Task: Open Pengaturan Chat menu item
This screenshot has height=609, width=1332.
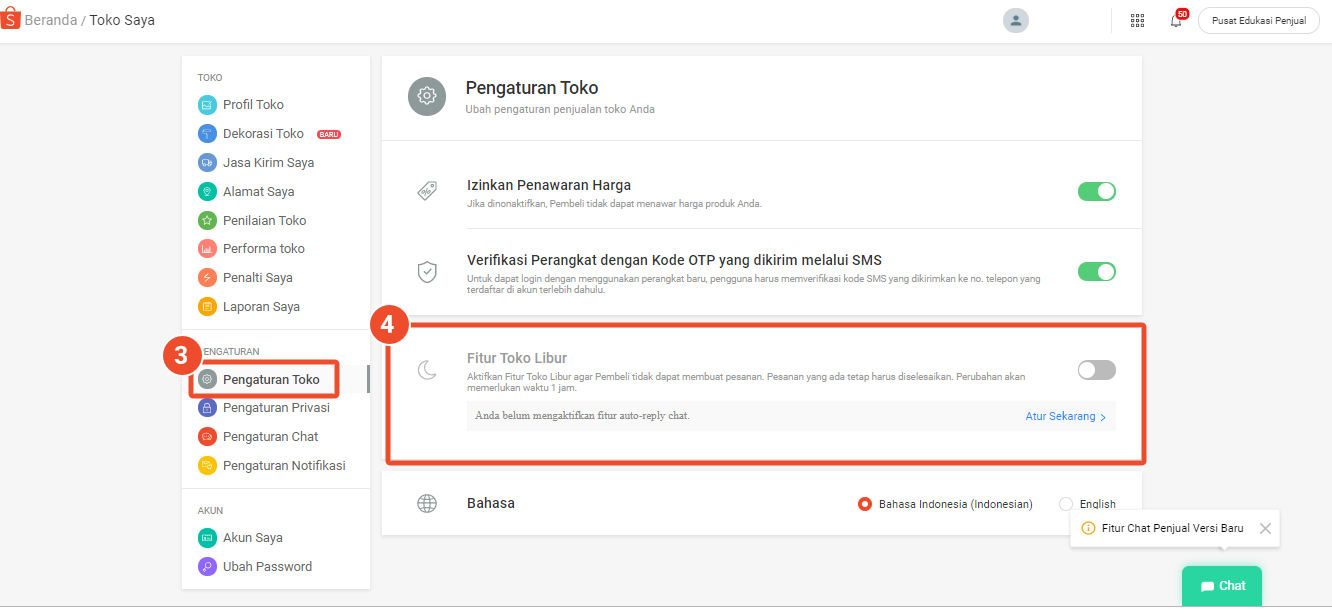Action: pos(270,437)
